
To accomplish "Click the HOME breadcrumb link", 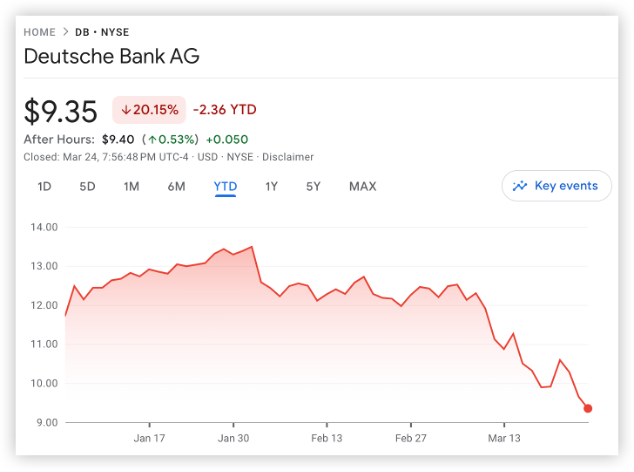I will tap(39, 32).
